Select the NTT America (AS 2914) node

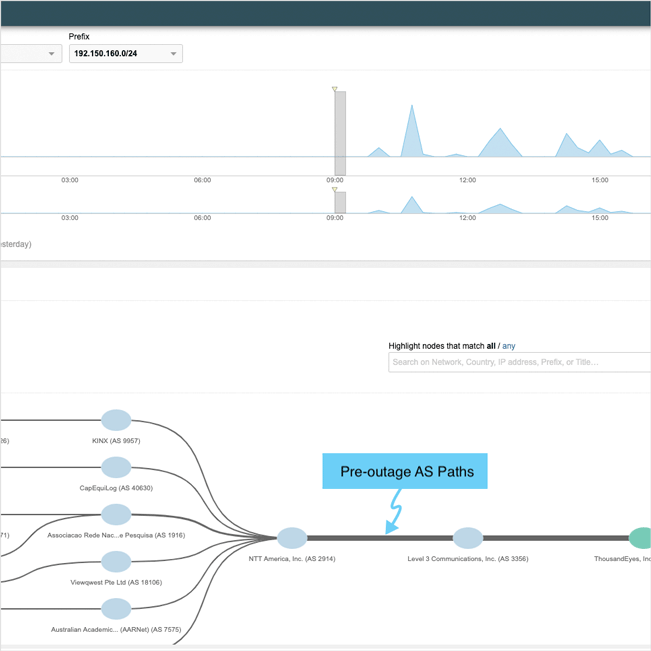coord(292,538)
